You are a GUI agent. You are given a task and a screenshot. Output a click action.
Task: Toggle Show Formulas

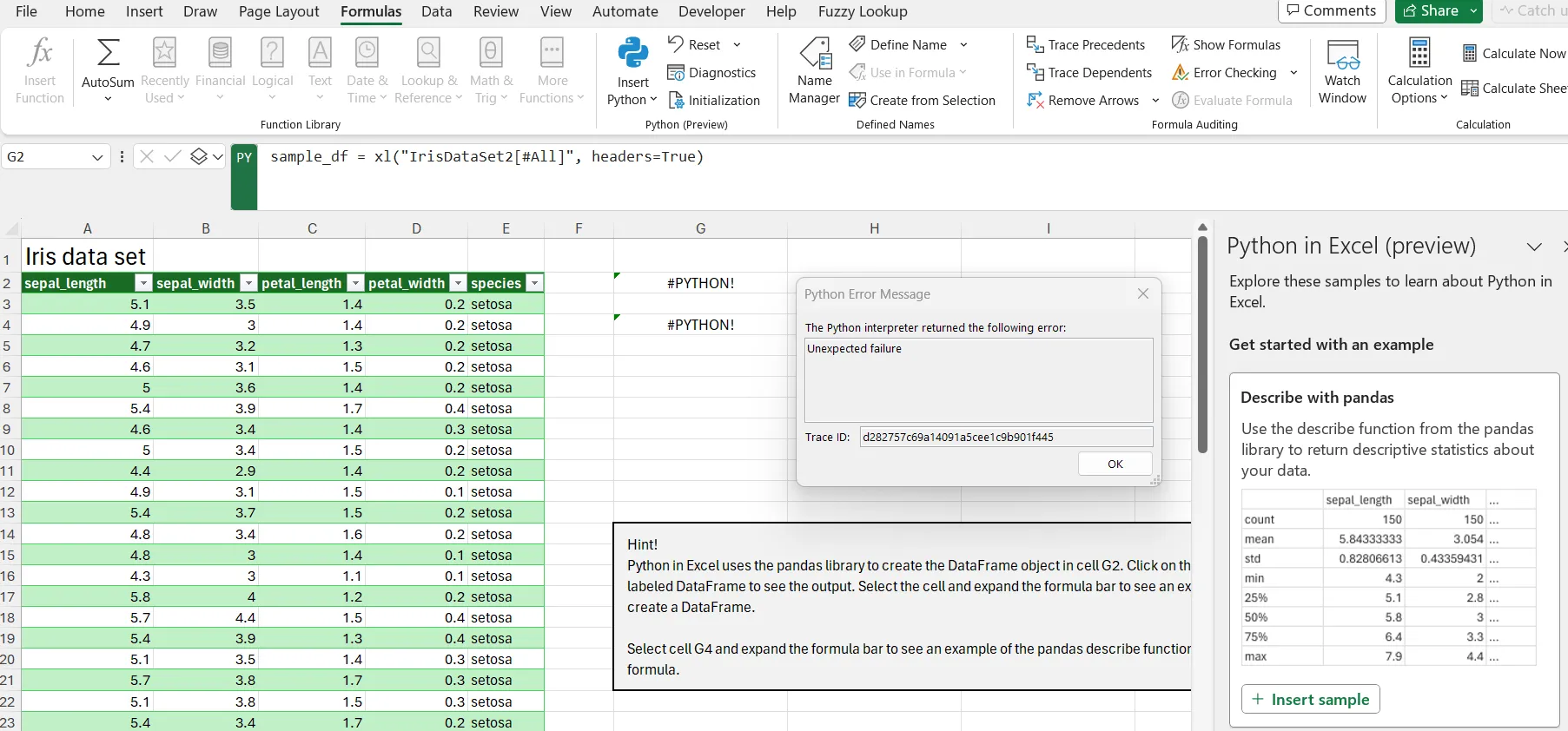[1226, 45]
